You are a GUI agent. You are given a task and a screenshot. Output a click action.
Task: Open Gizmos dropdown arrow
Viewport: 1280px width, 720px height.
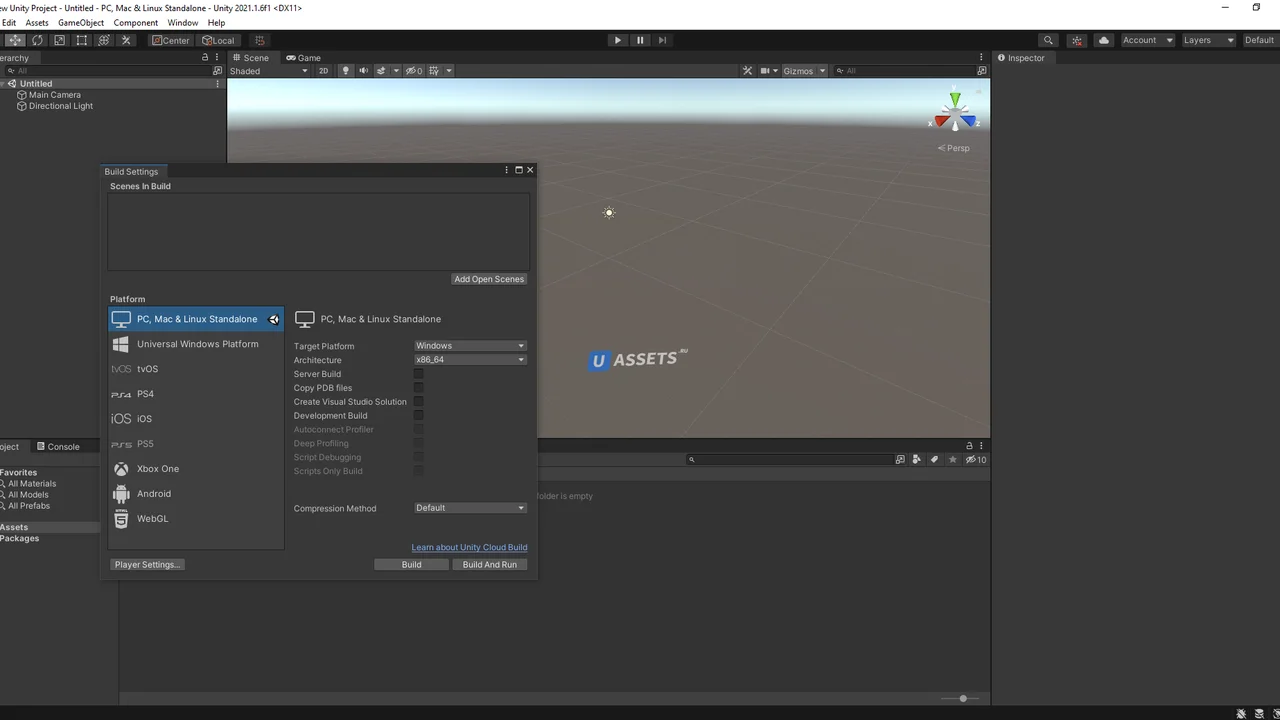[x=823, y=71]
